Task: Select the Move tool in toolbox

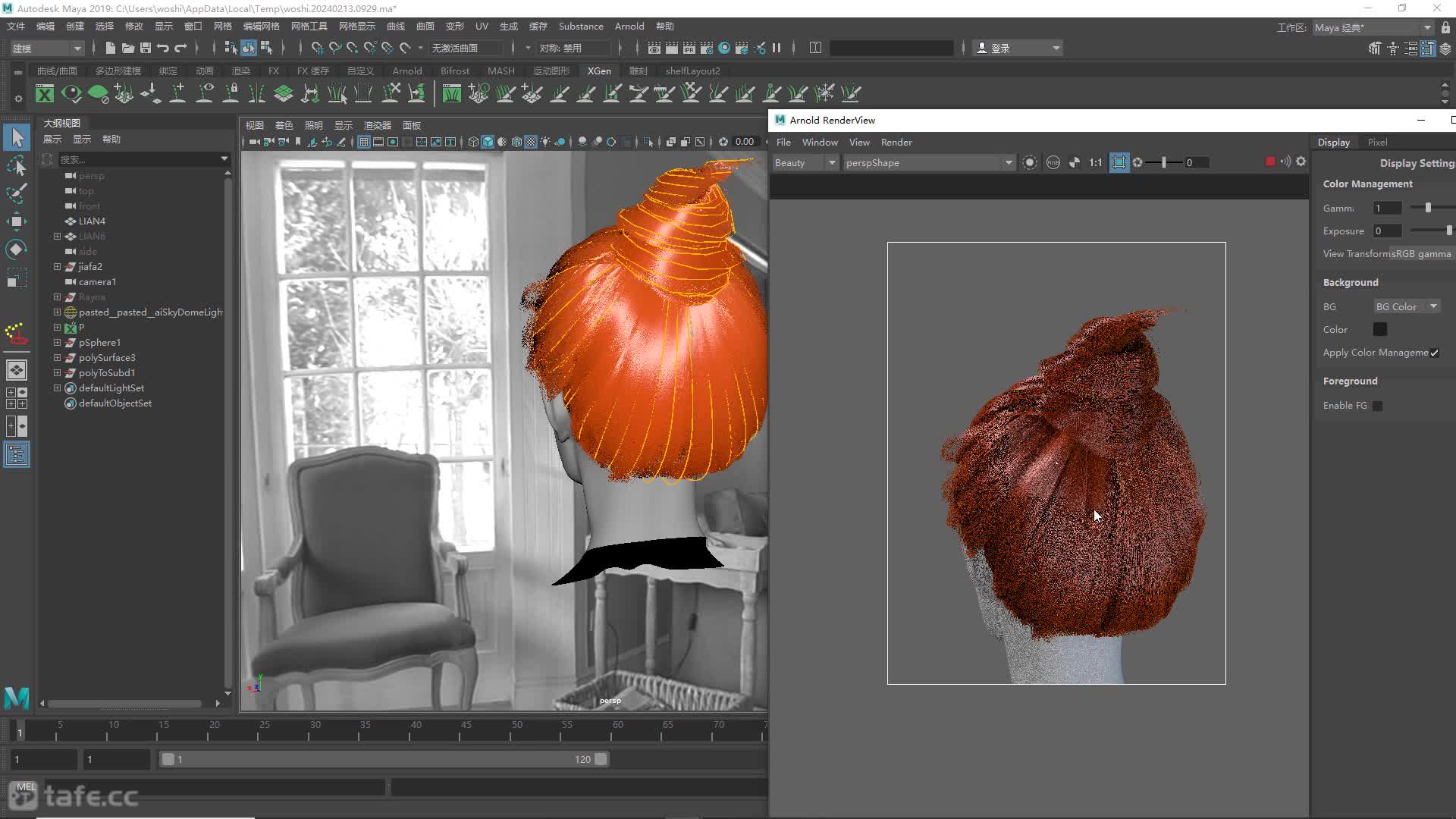Action: click(17, 221)
